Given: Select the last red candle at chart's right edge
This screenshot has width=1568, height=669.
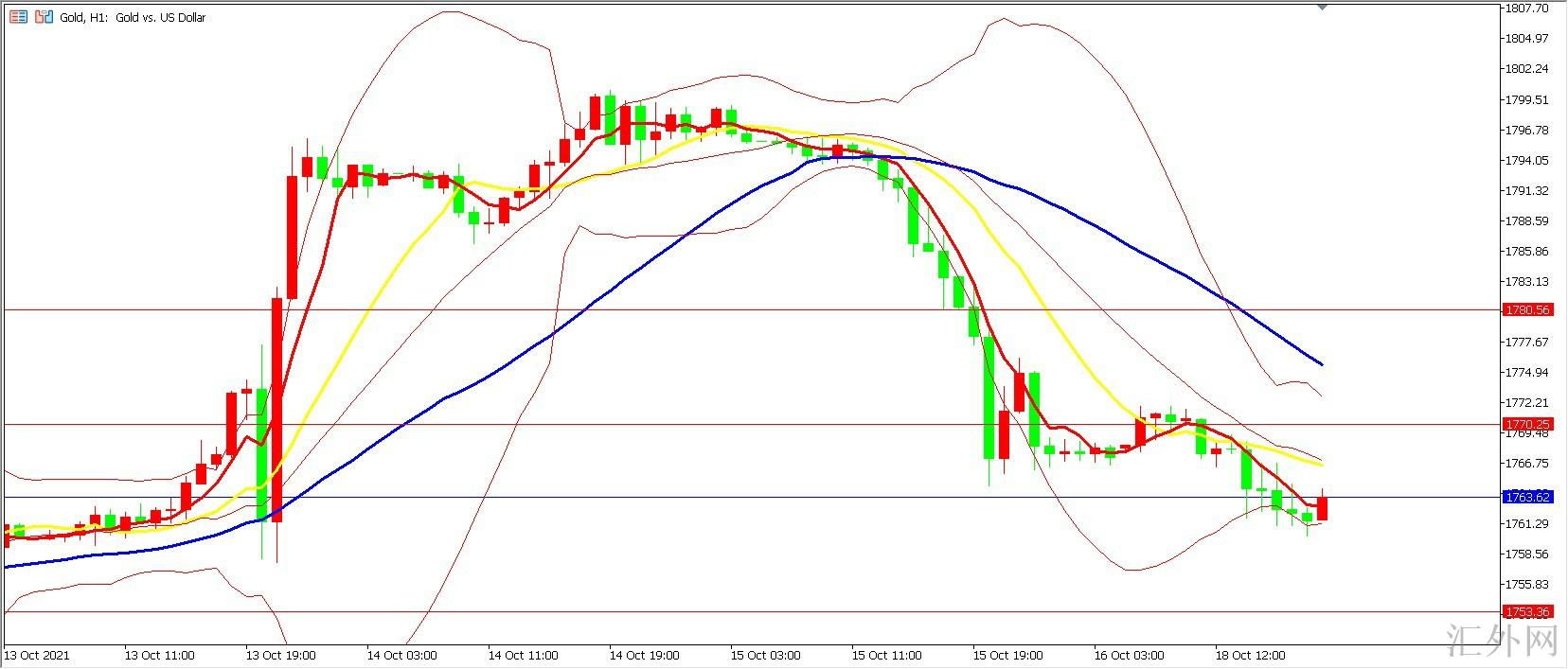Looking at the screenshot, I should [x=1323, y=508].
